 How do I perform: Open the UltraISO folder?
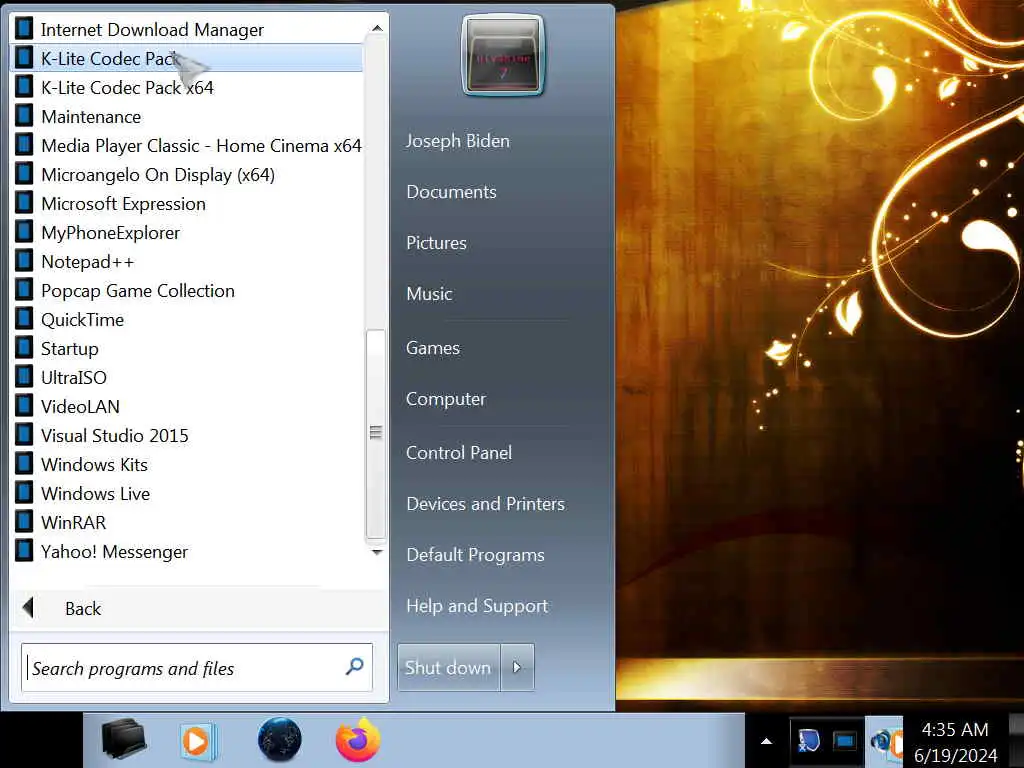point(187,377)
